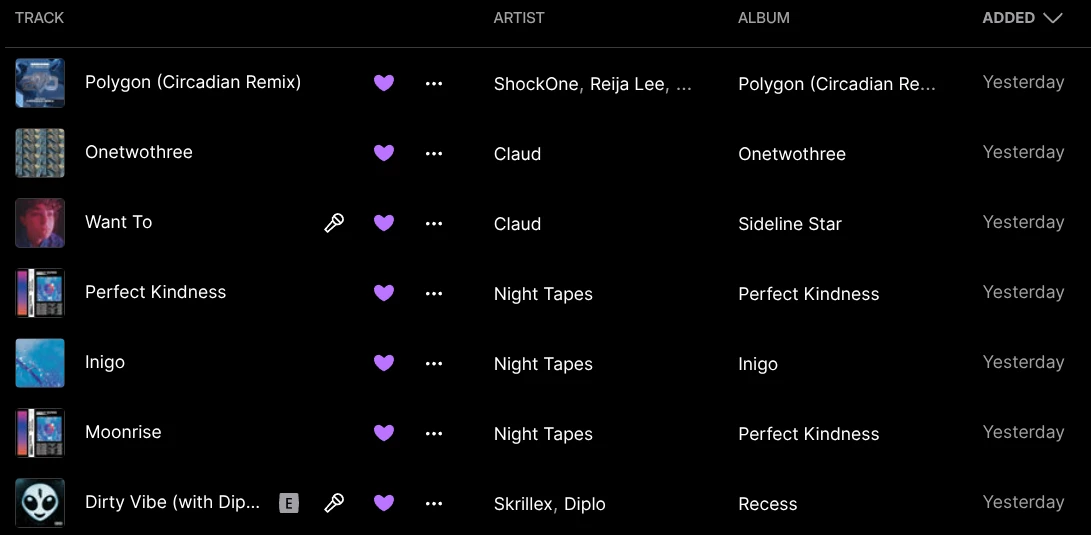Viewport: 1091px width, 535px height.
Task: Click the explicit badge on Dirty Vibe
Action: [289, 503]
